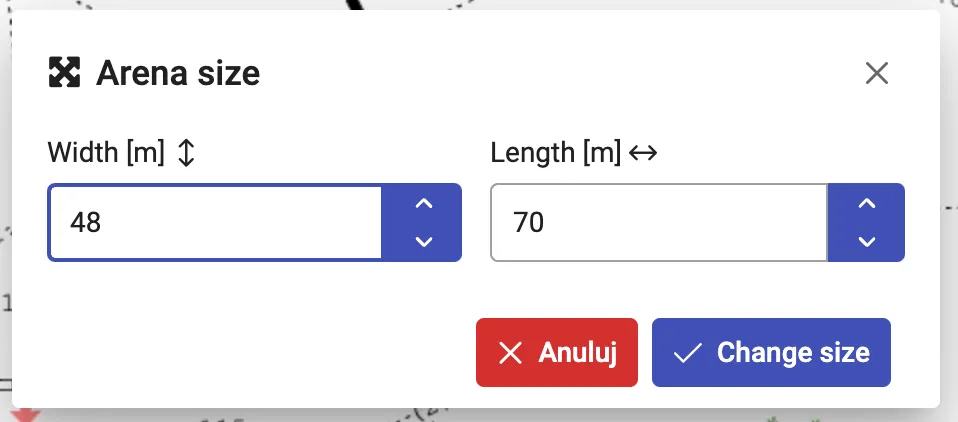Click the red arrow marker behind the dialog
The image size is (958, 422).
(x=24, y=414)
